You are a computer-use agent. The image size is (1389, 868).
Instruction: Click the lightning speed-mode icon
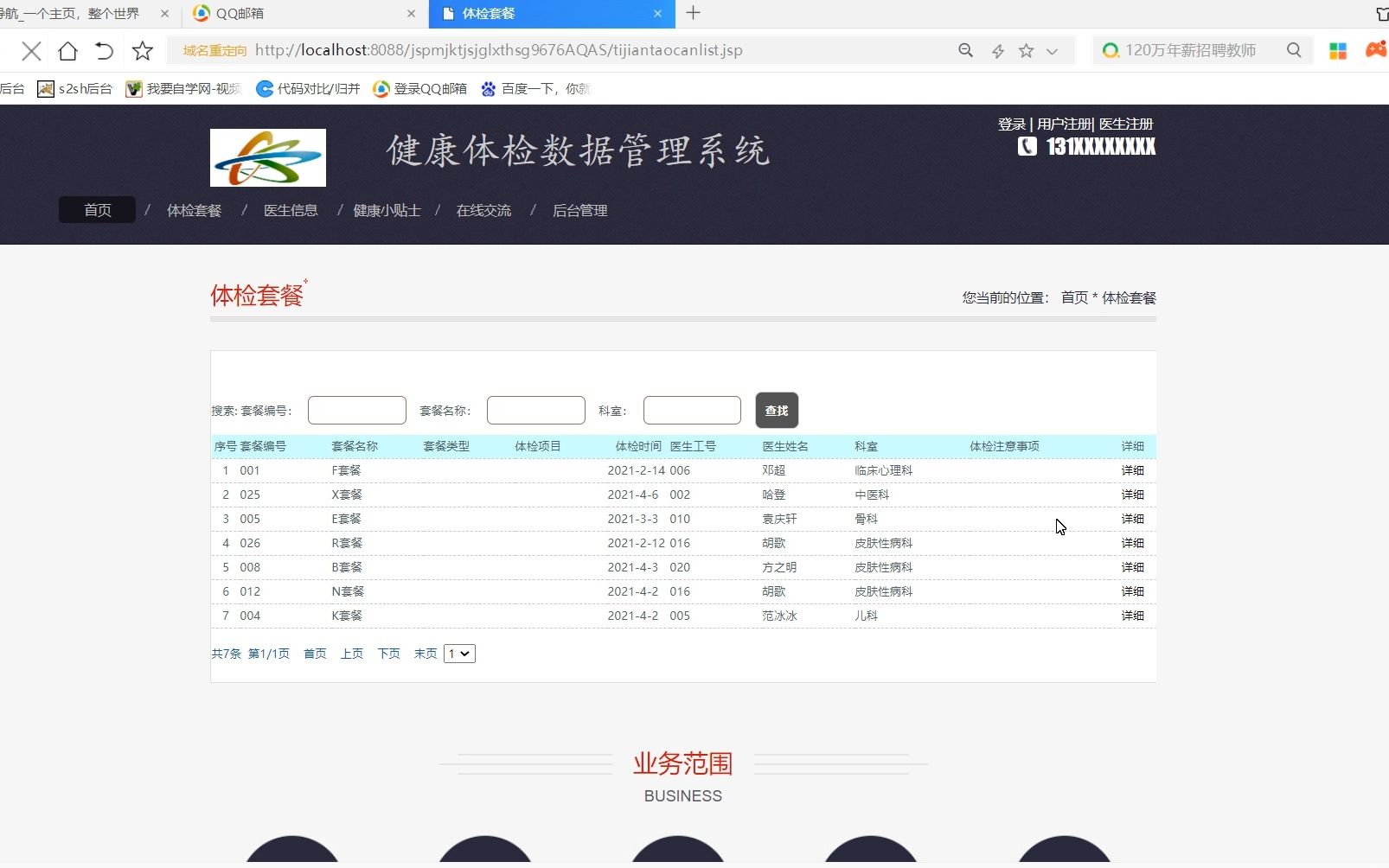point(997,51)
